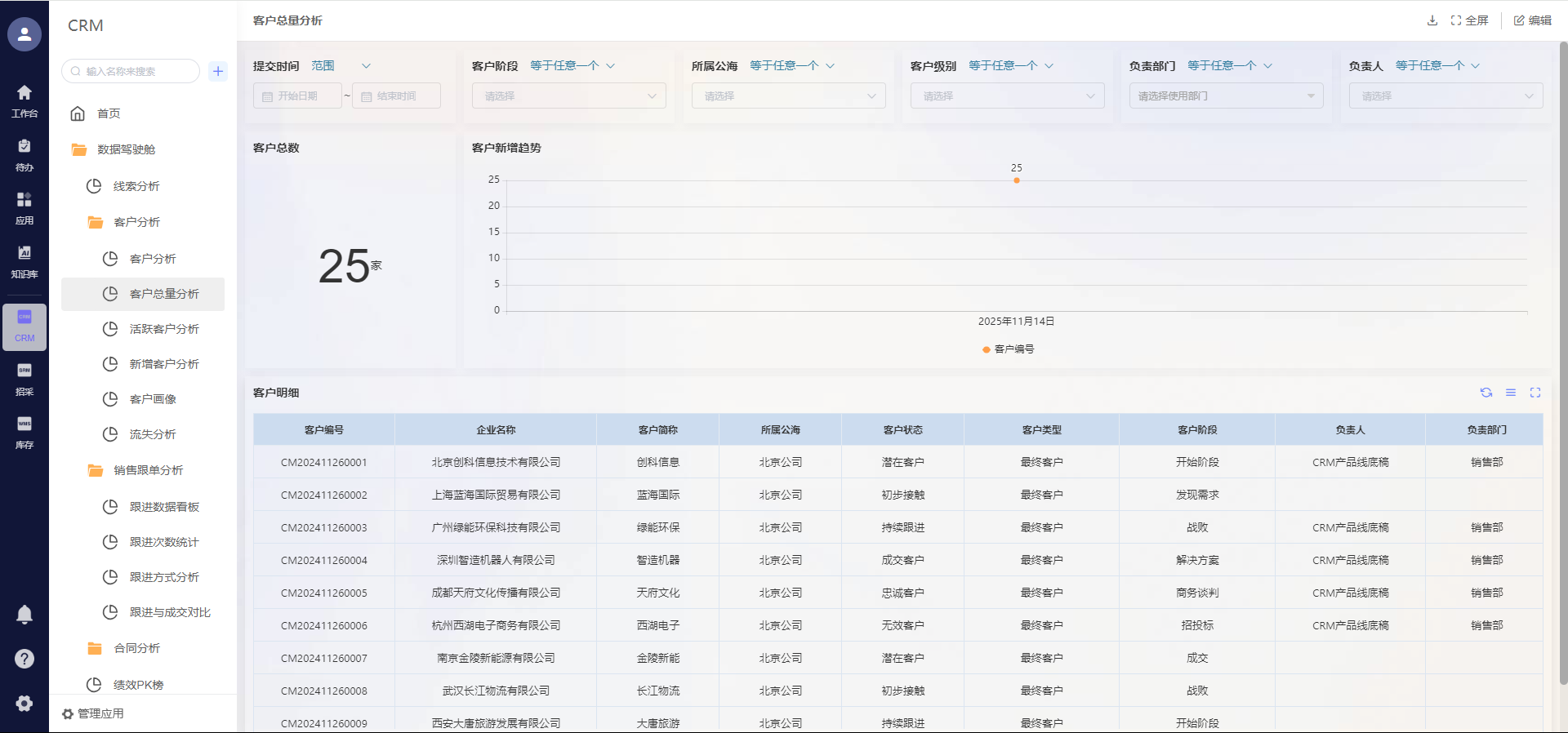The image size is (1568, 733).
Task: Click the 开始日期 date field
Action: coord(297,96)
